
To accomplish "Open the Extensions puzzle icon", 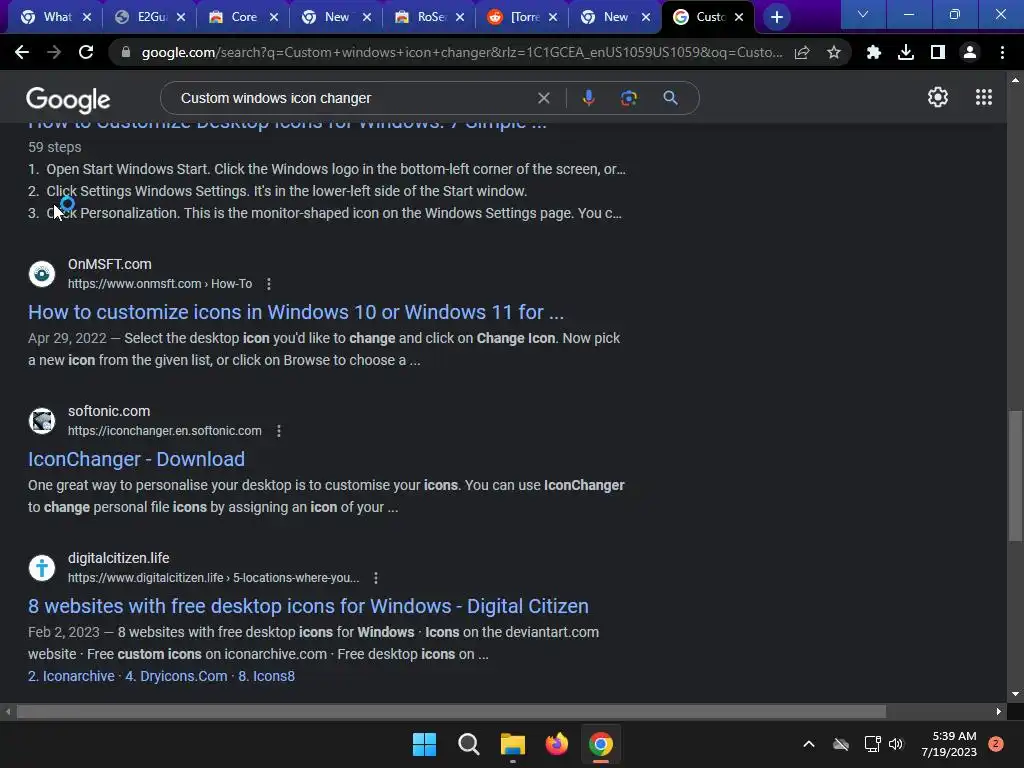I will tap(873, 52).
